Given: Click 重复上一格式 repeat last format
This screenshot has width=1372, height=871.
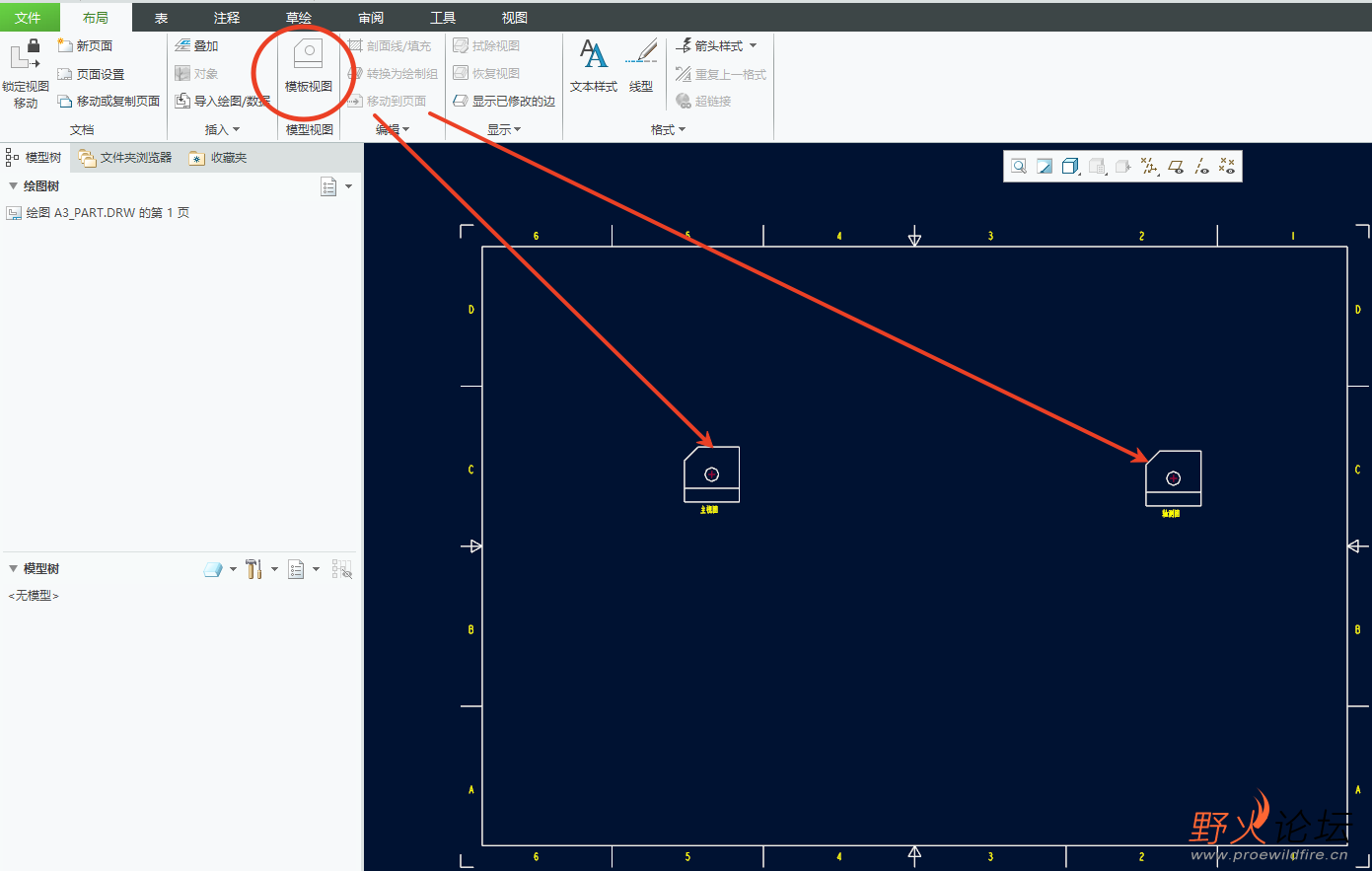Looking at the screenshot, I should click(x=721, y=74).
